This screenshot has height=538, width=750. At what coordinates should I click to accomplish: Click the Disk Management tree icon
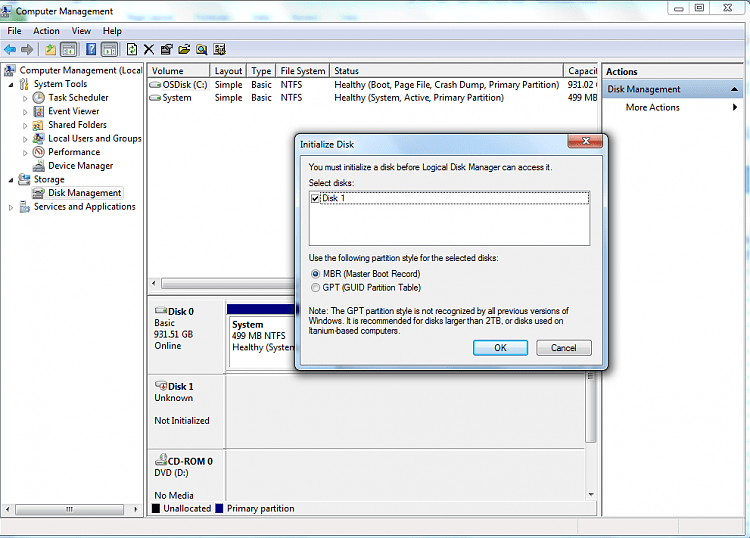coord(38,193)
